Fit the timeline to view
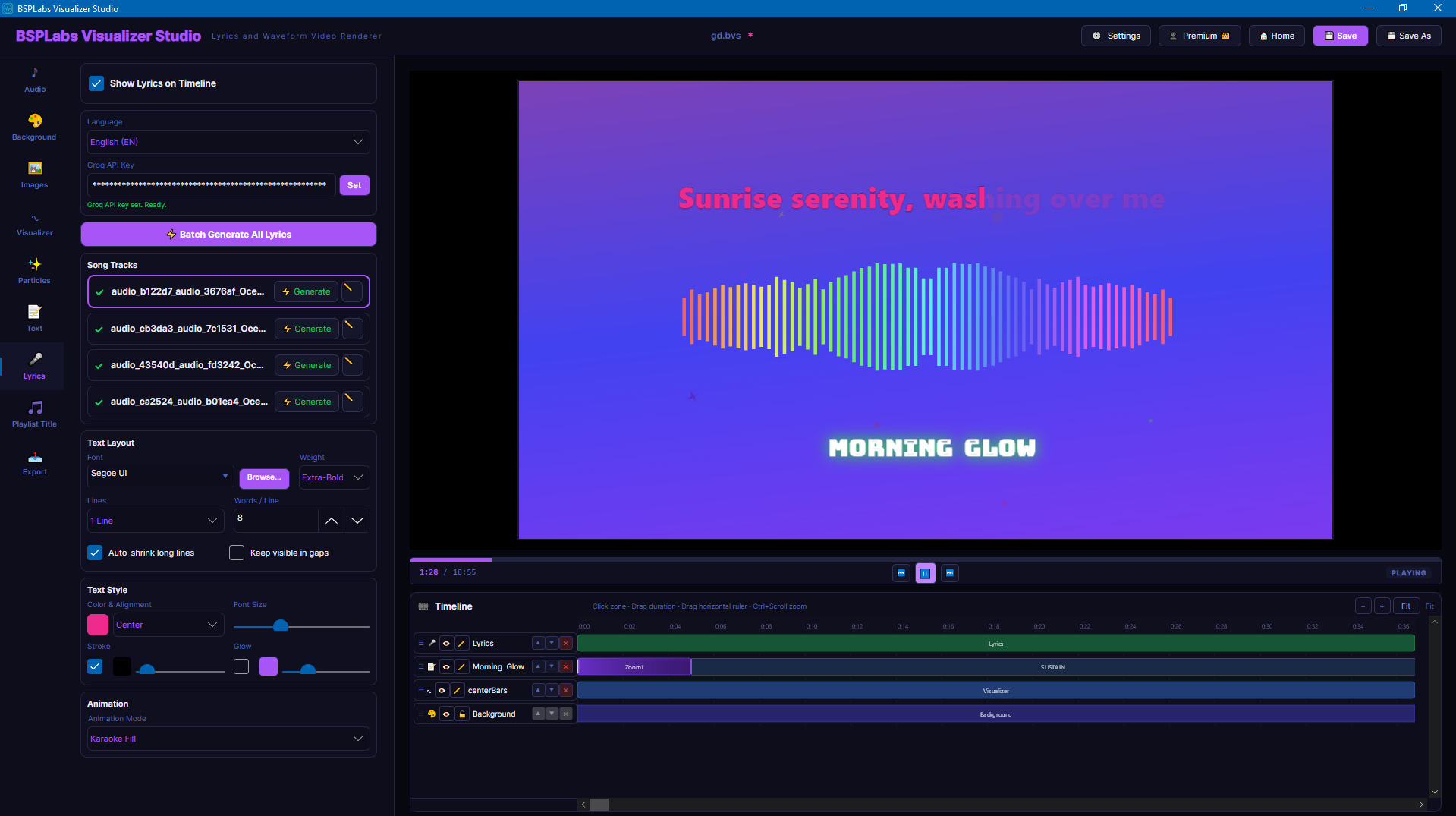1456x816 pixels. click(1406, 606)
